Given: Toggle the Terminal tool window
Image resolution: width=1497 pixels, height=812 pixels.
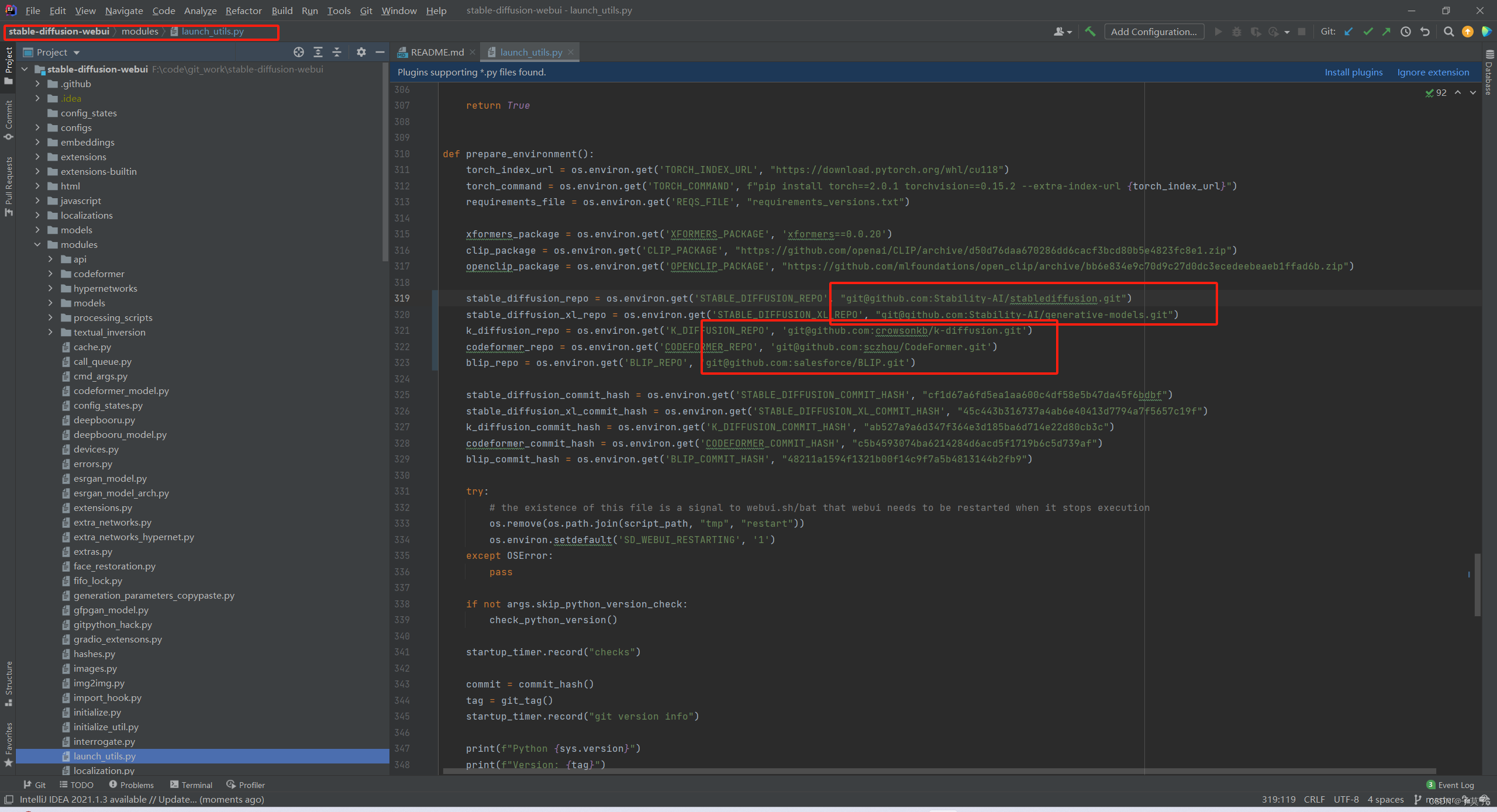Looking at the screenshot, I should point(191,785).
